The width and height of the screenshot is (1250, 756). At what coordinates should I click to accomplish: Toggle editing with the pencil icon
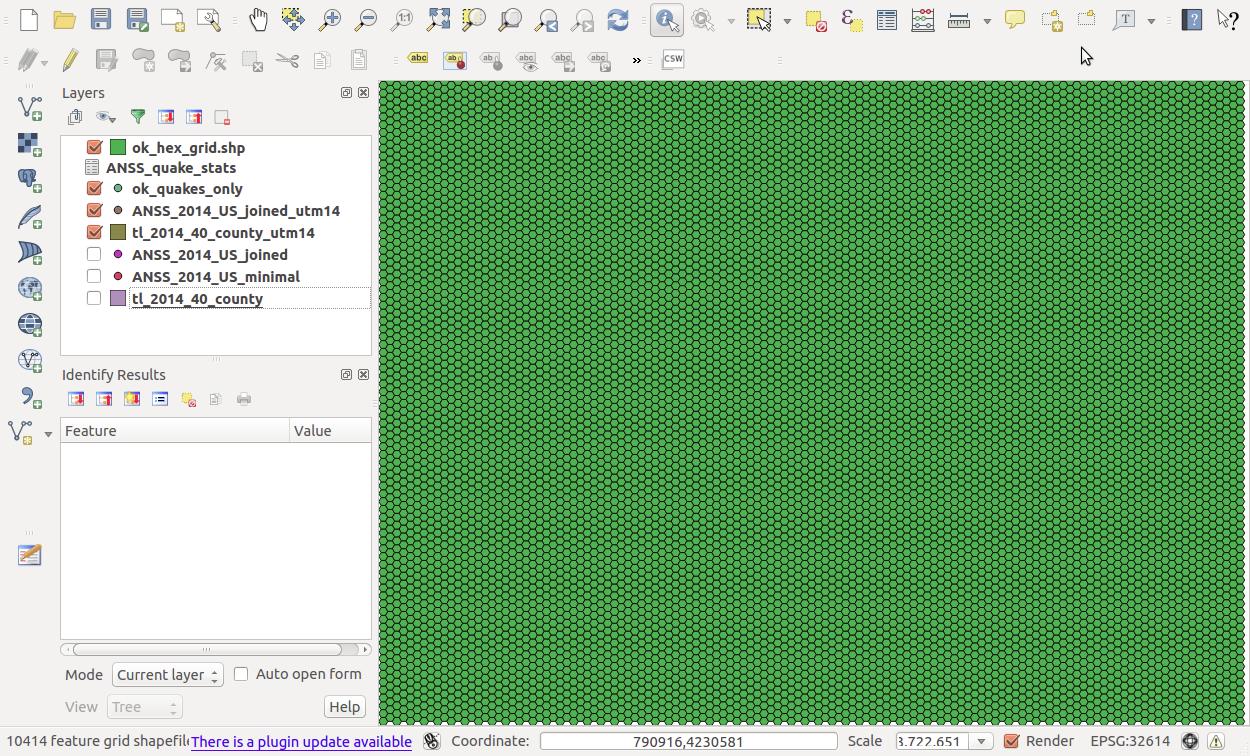(x=70, y=60)
